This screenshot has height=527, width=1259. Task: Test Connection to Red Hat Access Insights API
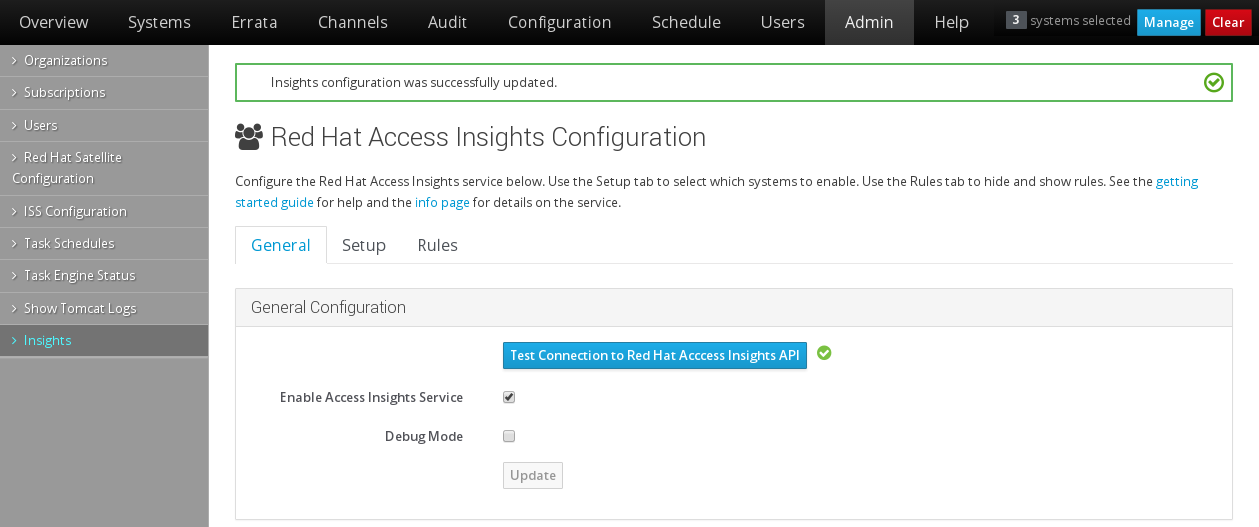click(655, 355)
